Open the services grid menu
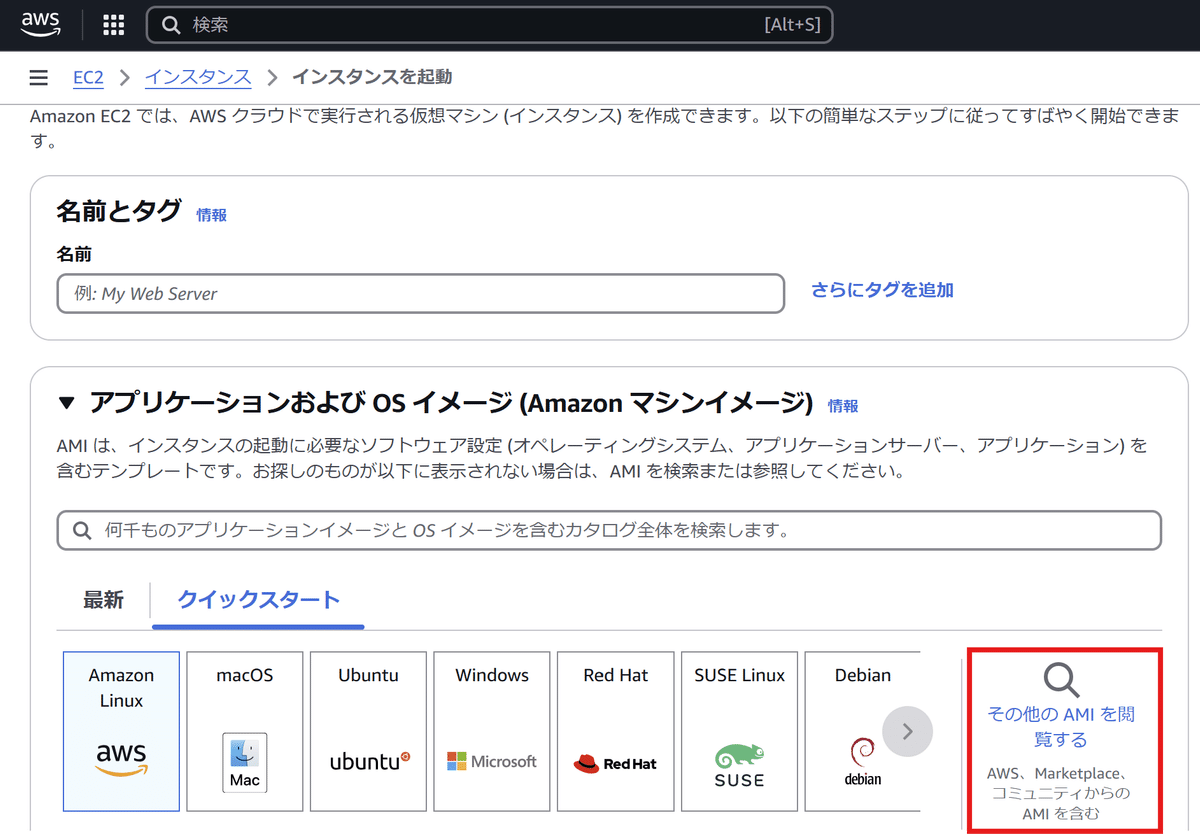The height and width of the screenshot is (834, 1200). click(113, 24)
